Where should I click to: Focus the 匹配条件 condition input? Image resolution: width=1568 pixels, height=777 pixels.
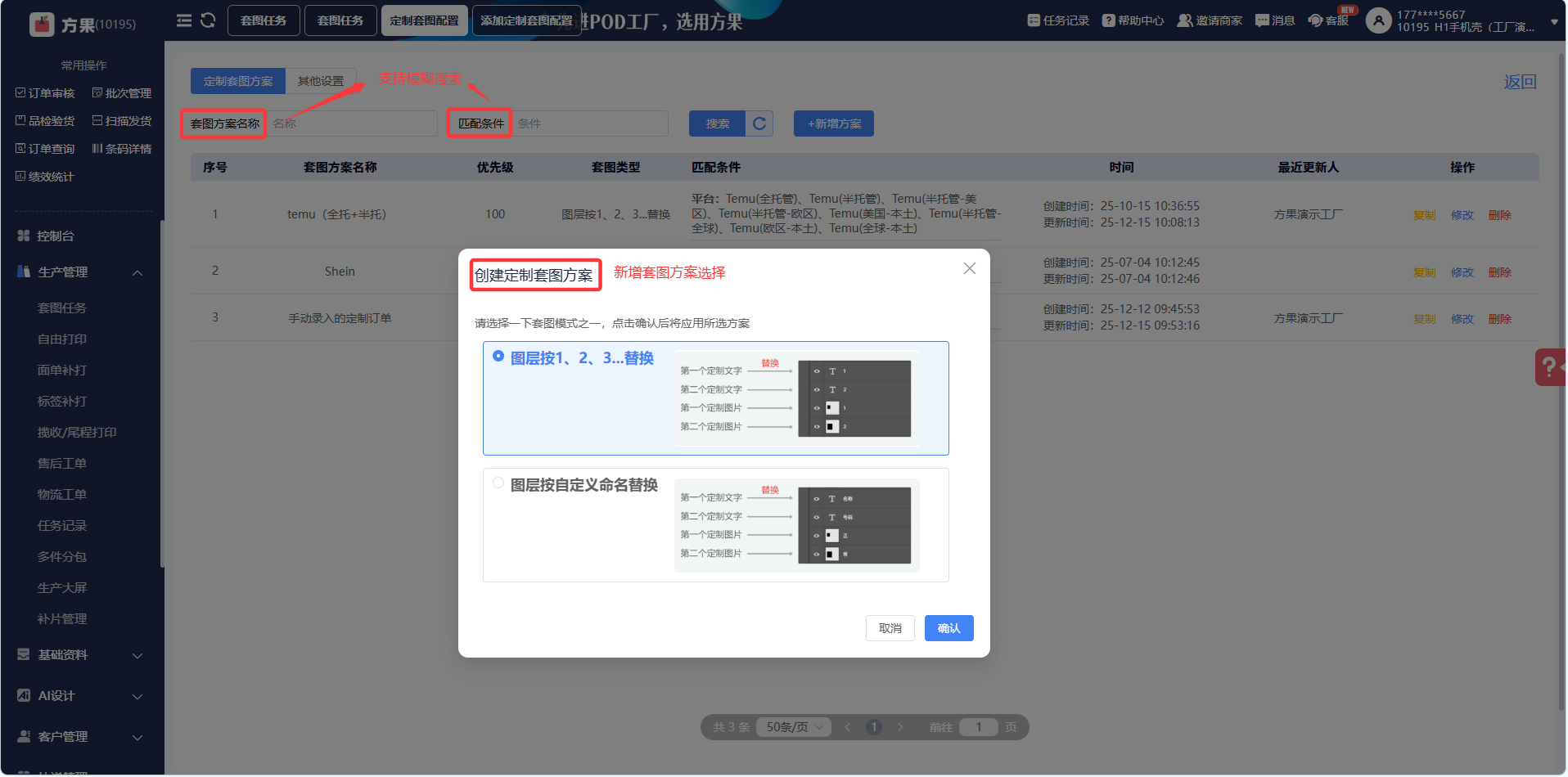[590, 124]
